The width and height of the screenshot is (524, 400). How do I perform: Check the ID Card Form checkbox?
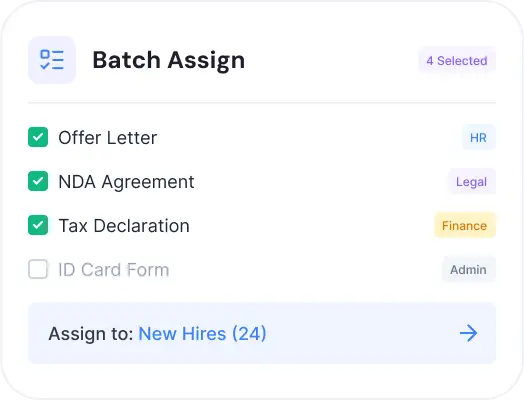(x=38, y=269)
